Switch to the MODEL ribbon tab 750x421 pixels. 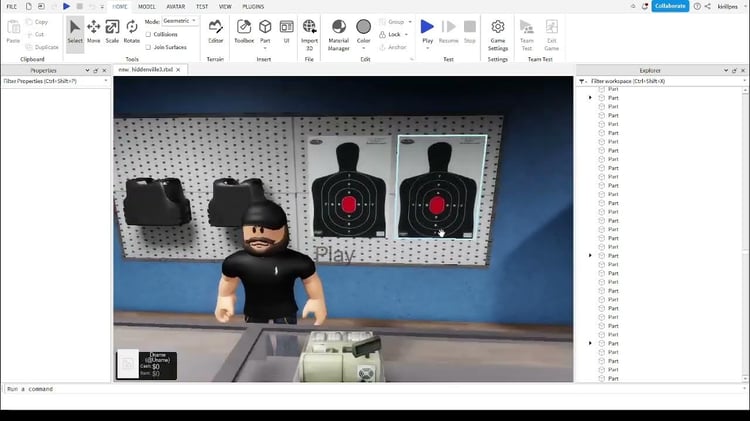[x=147, y=7]
